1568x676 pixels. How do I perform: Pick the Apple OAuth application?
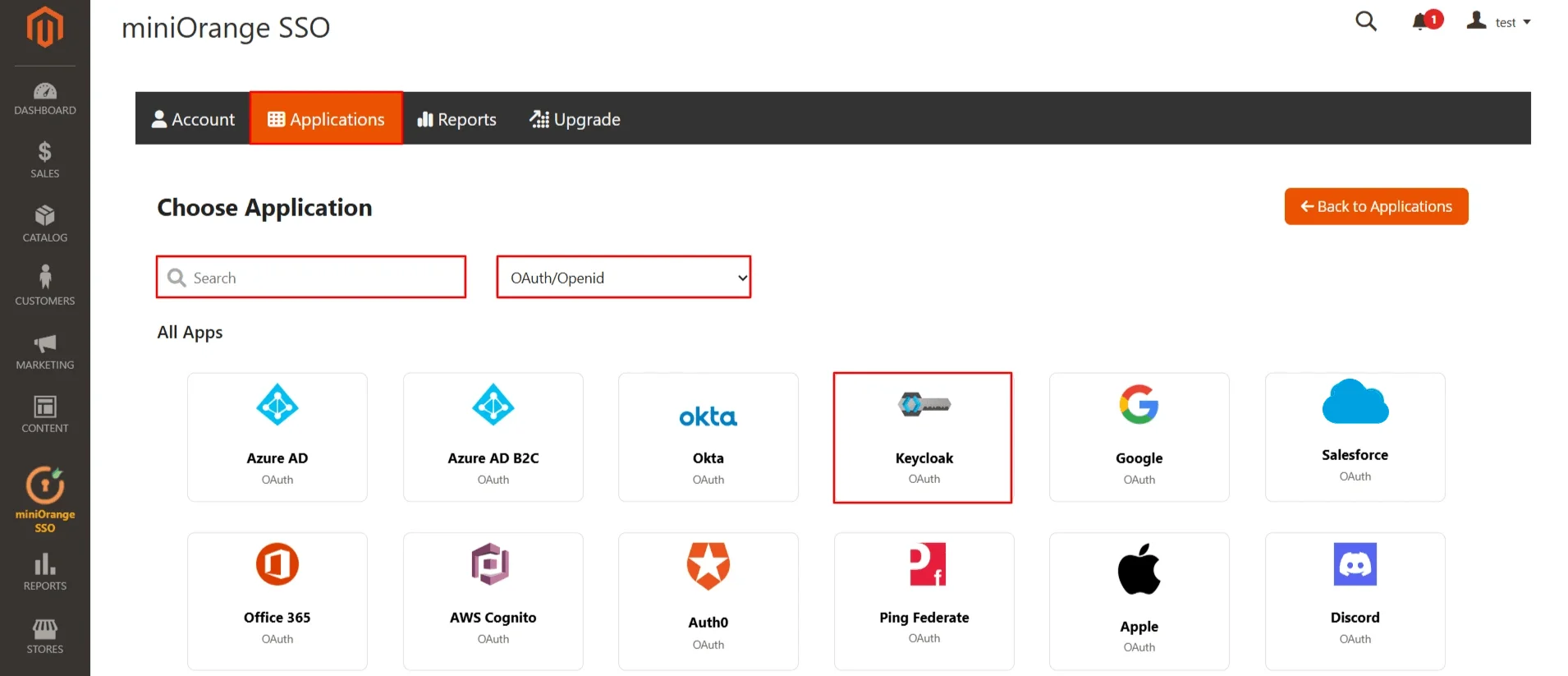[x=1139, y=601]
